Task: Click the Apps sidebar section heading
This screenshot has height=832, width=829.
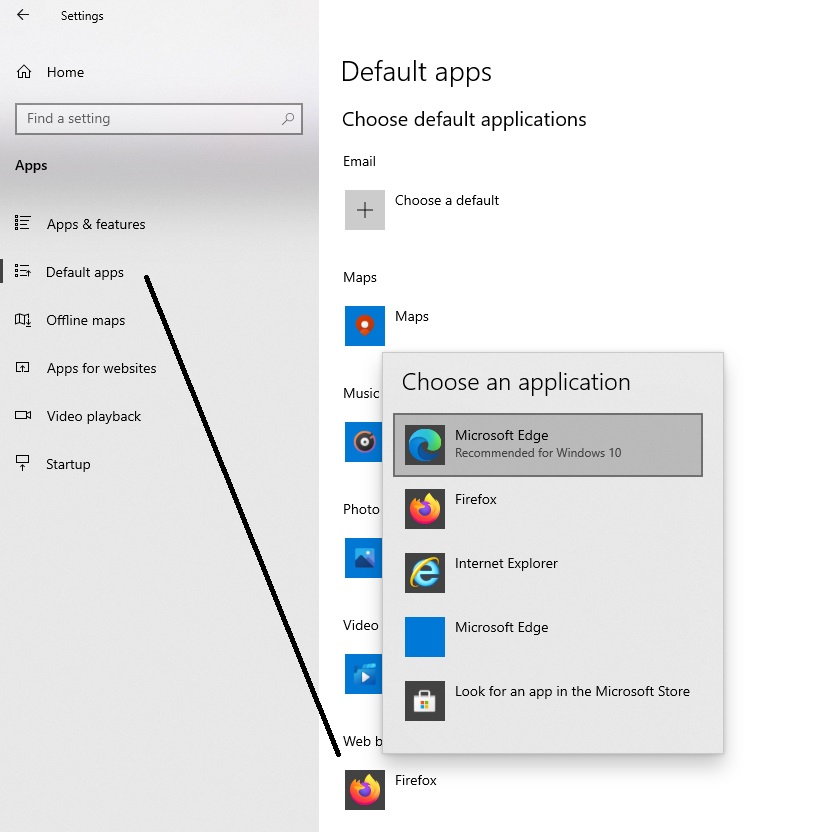Action: 31,166
